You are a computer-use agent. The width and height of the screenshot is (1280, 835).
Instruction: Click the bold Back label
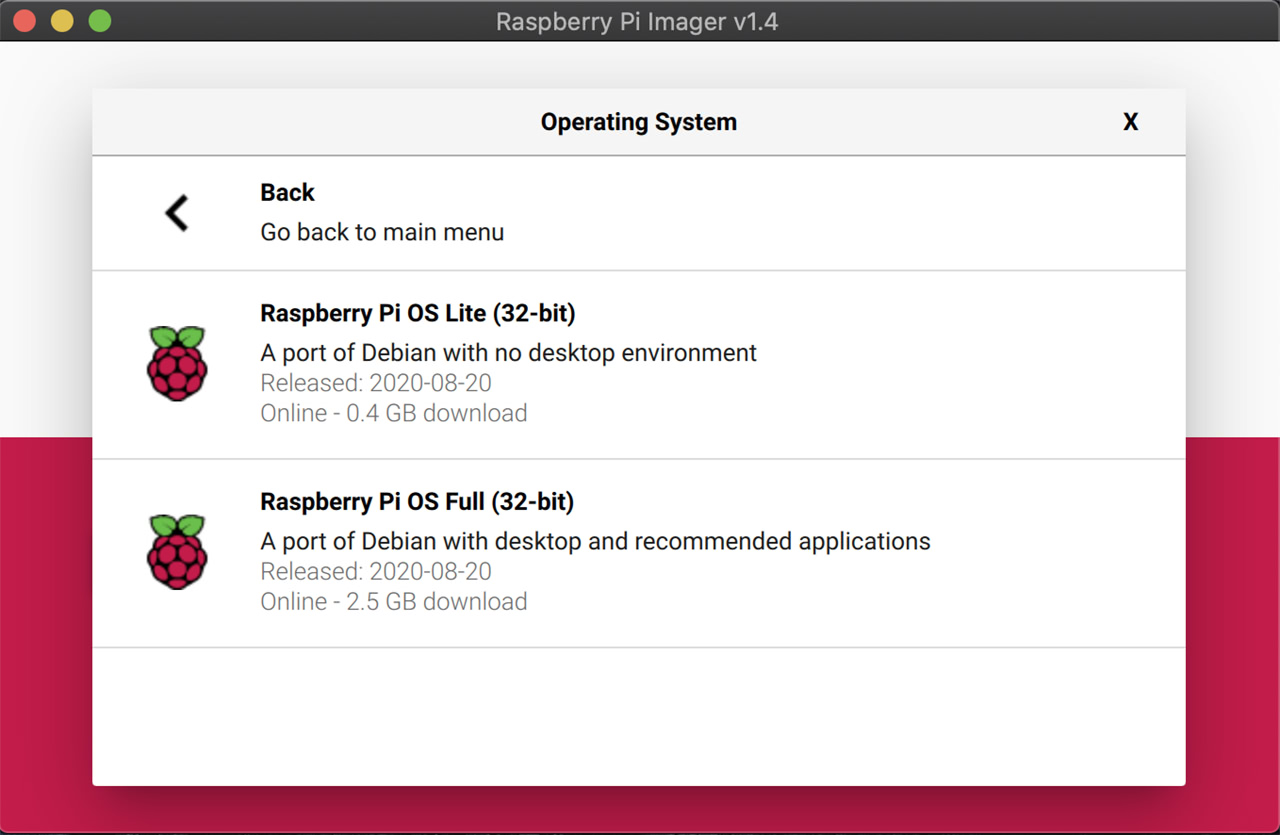click(287, 192)
